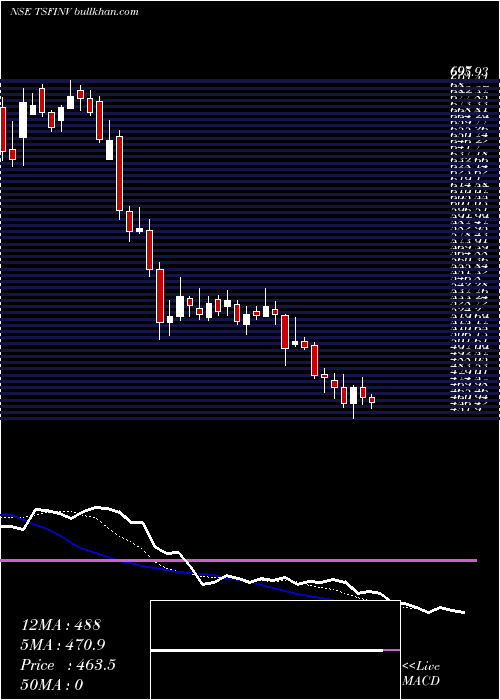Image resolution: width=500 pixels, height=700 pixels.
Task: Click the 12MA : 488 value
Action: coord(61,625)
